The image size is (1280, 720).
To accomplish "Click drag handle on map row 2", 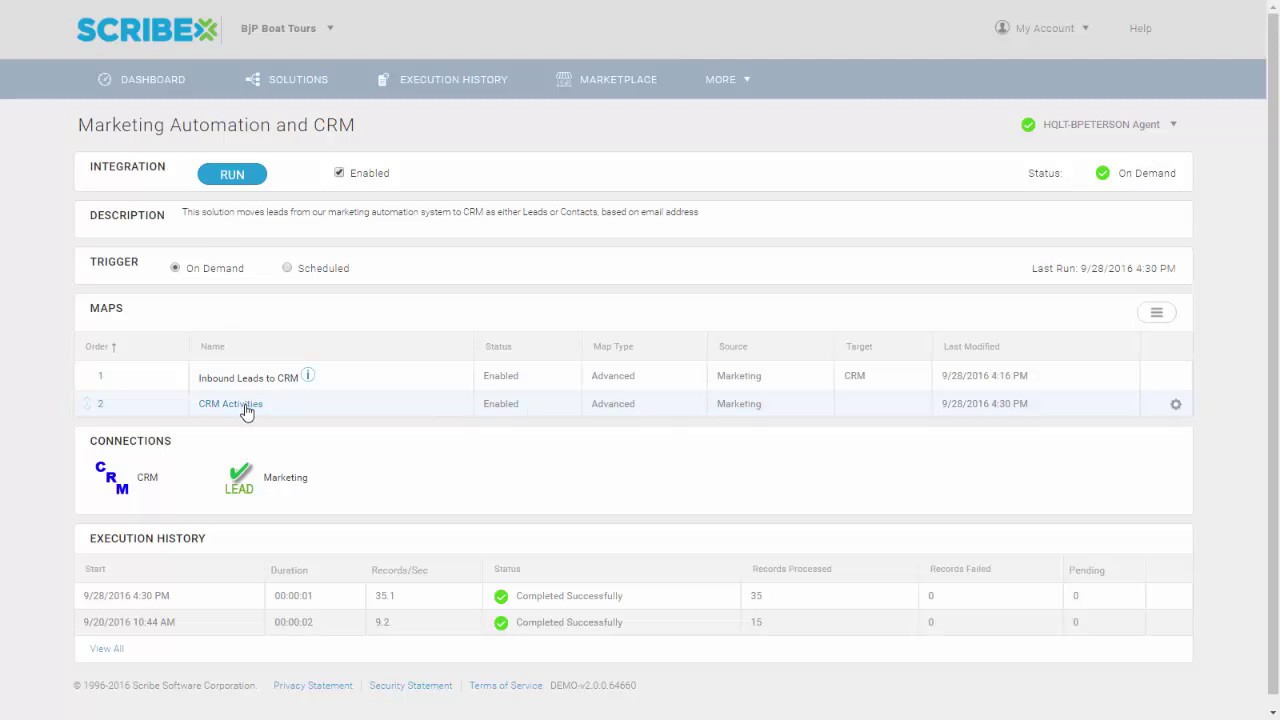I will [87, 404].
